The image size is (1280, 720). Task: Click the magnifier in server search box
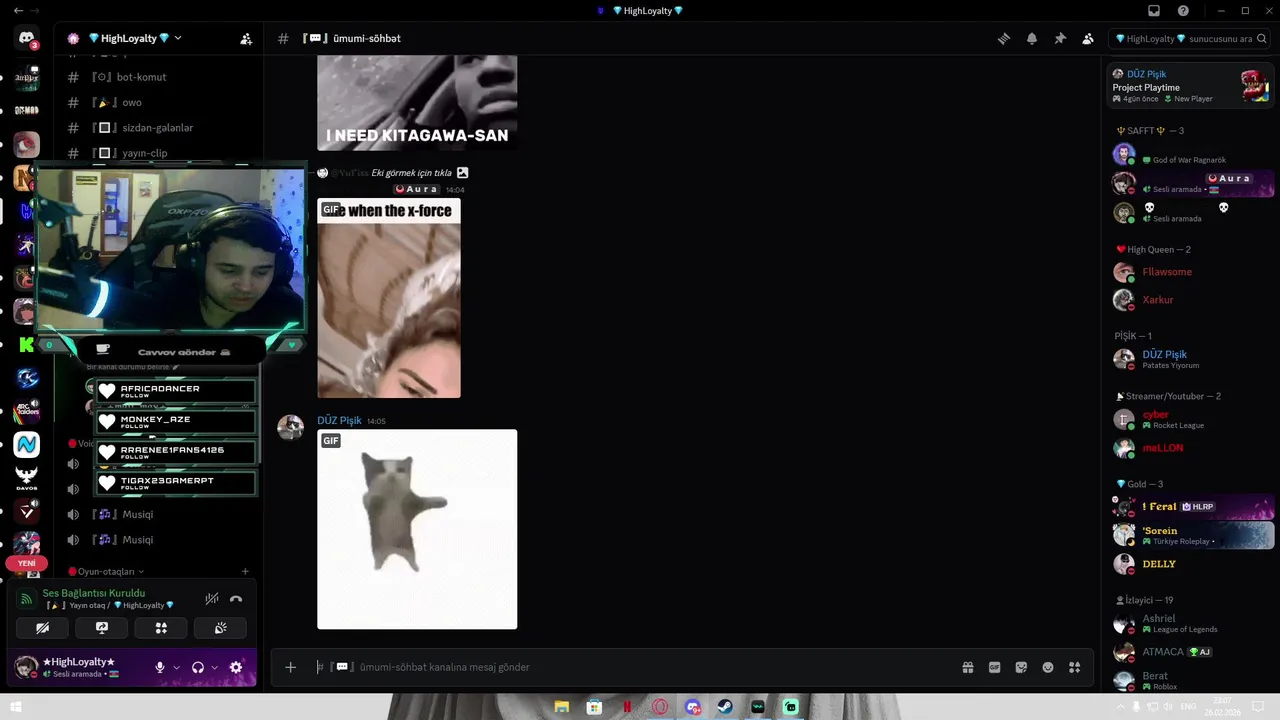(x=1262, y=39)
